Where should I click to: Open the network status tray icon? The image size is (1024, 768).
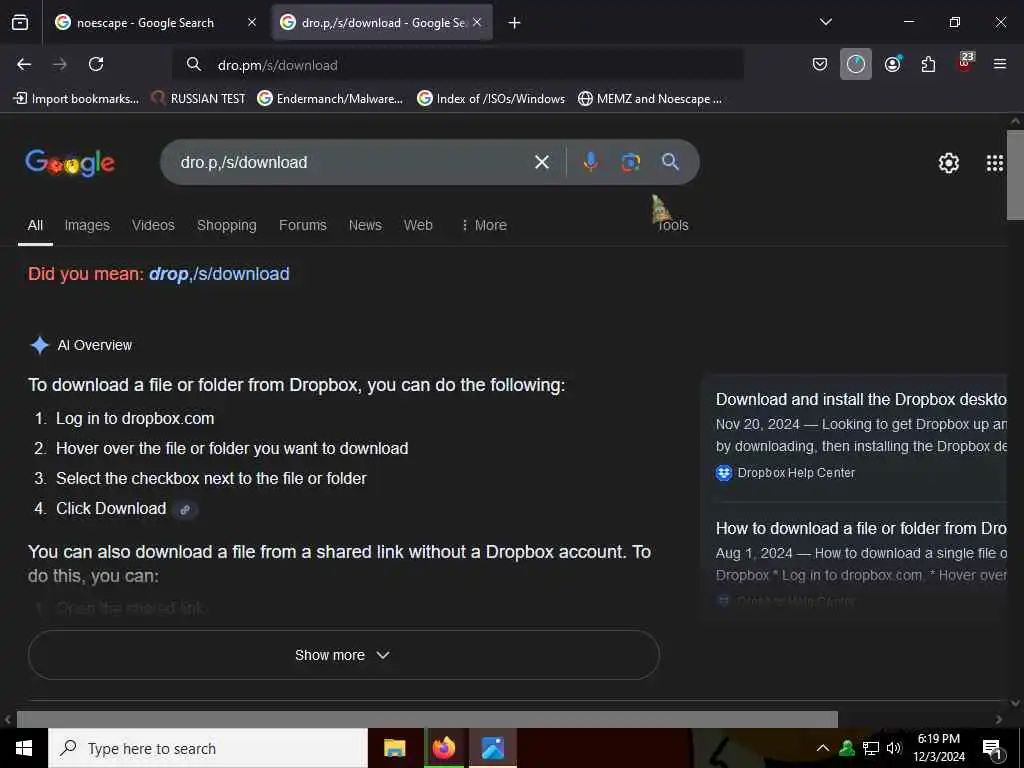click(871, 748)
